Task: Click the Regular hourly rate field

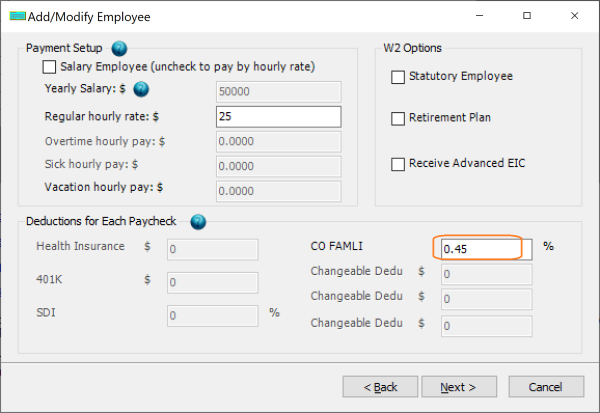Action: point(278,116)
